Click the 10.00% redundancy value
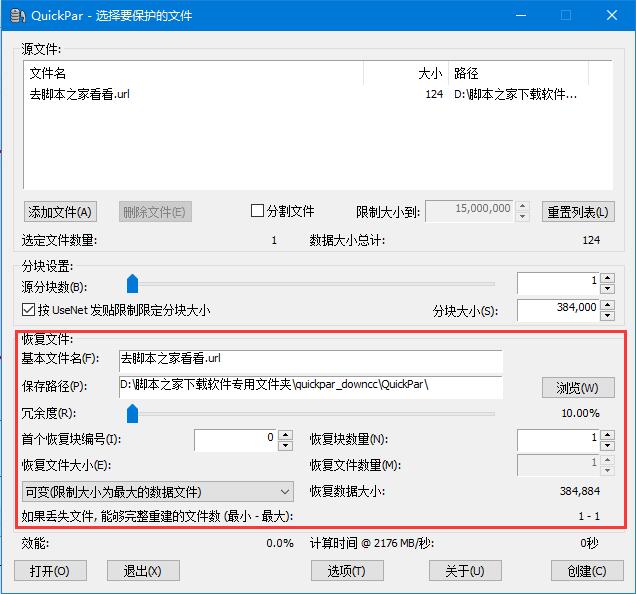Screen dimensions: 636x594 [x=580, y=413]
